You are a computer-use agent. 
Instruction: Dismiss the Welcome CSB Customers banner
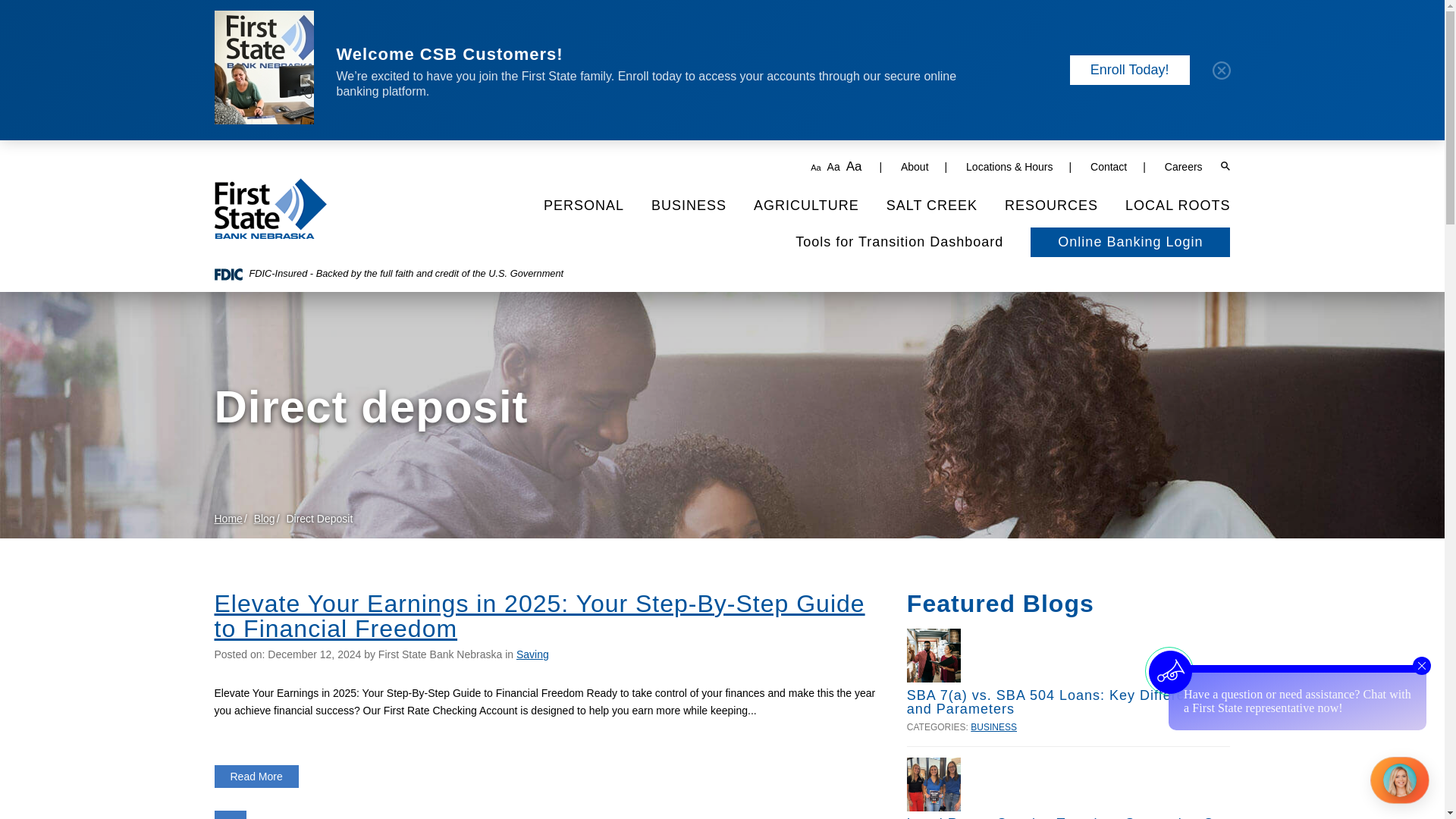1221,70
